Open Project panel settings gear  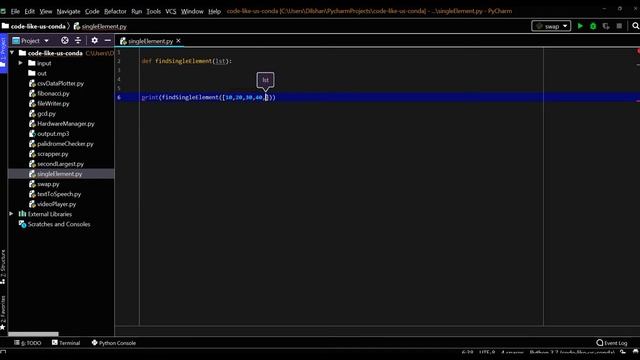point(95,40)
